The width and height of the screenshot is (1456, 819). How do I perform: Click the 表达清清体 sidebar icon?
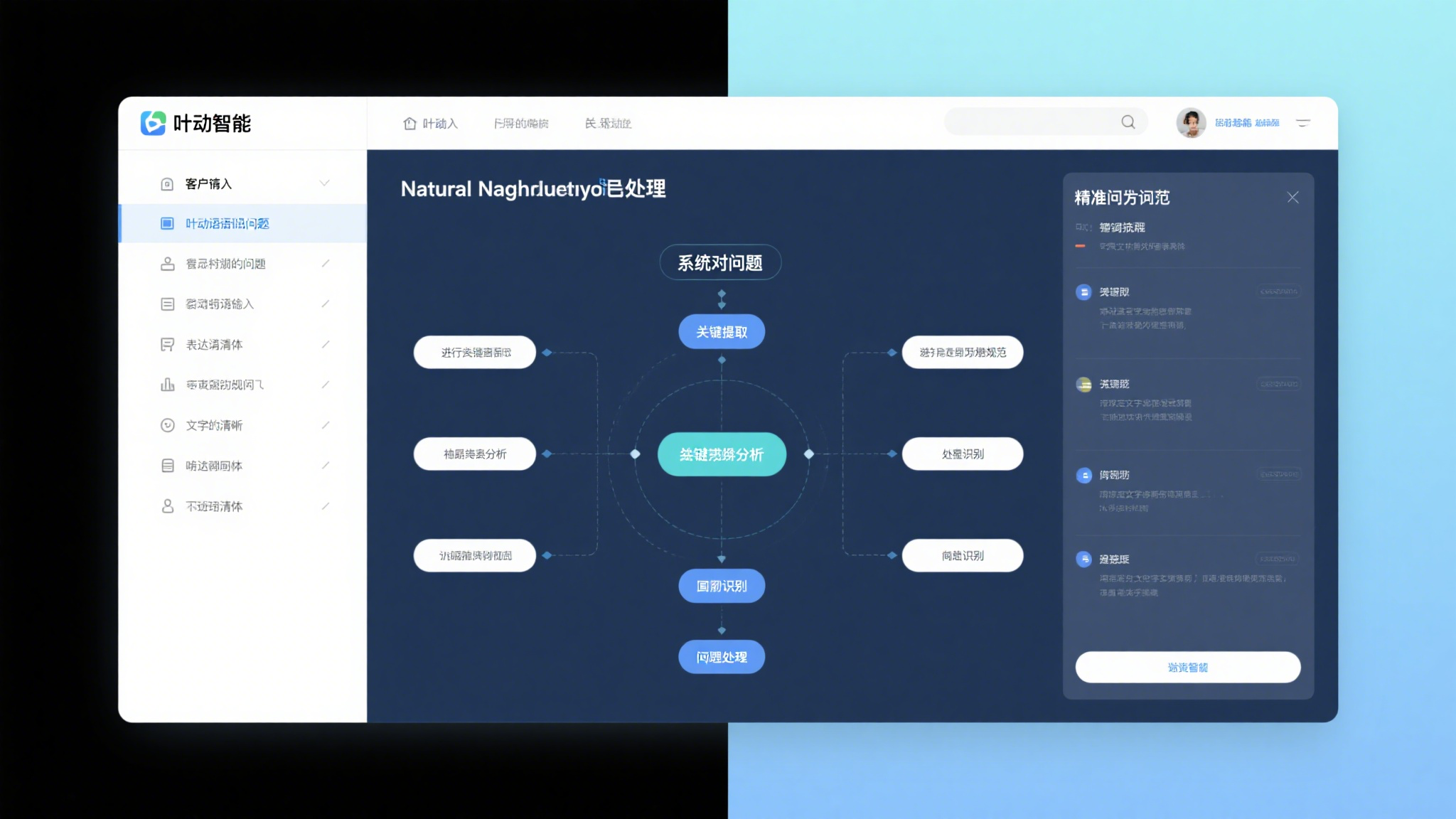click(168, 345)
